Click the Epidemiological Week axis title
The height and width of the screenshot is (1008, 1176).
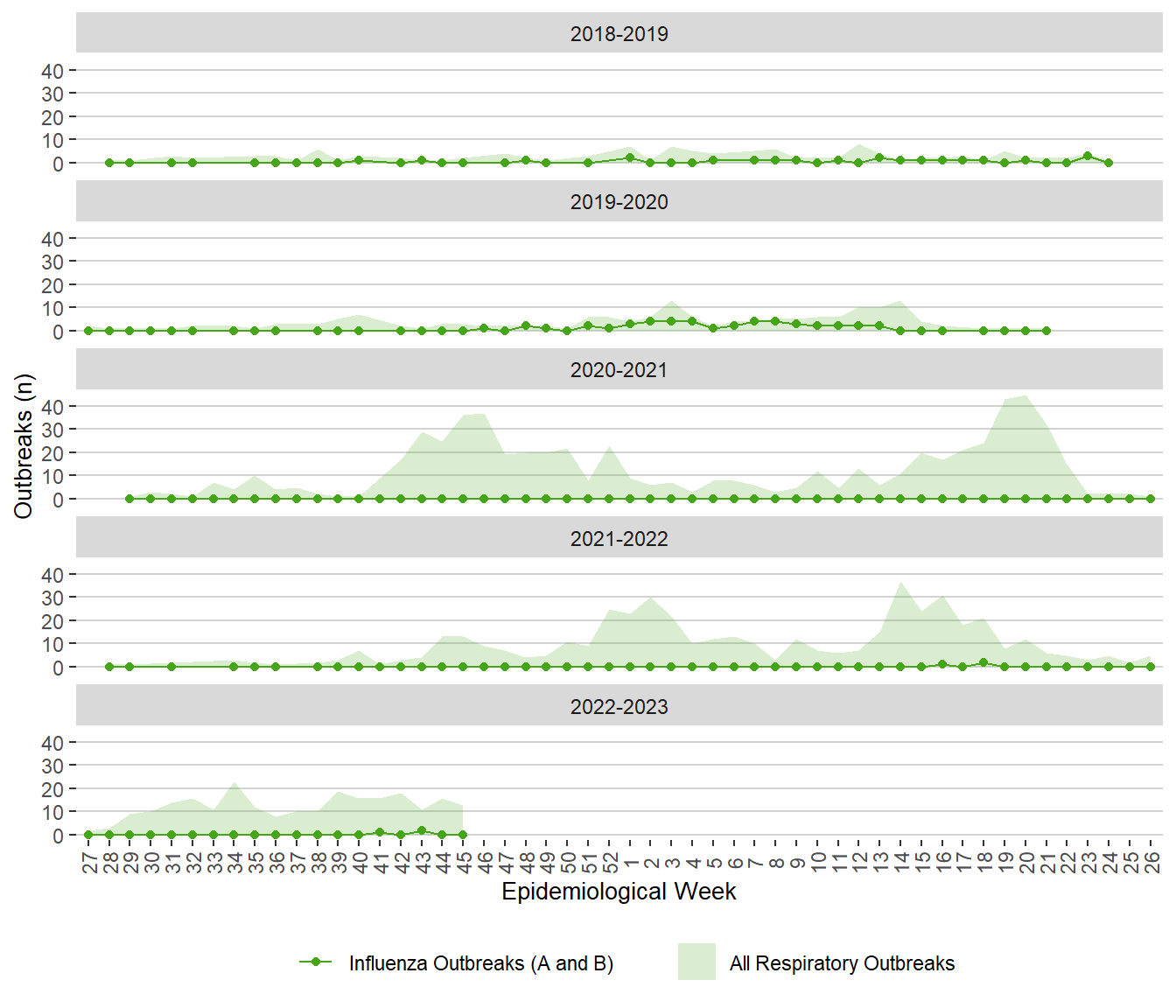click(619, 892)
